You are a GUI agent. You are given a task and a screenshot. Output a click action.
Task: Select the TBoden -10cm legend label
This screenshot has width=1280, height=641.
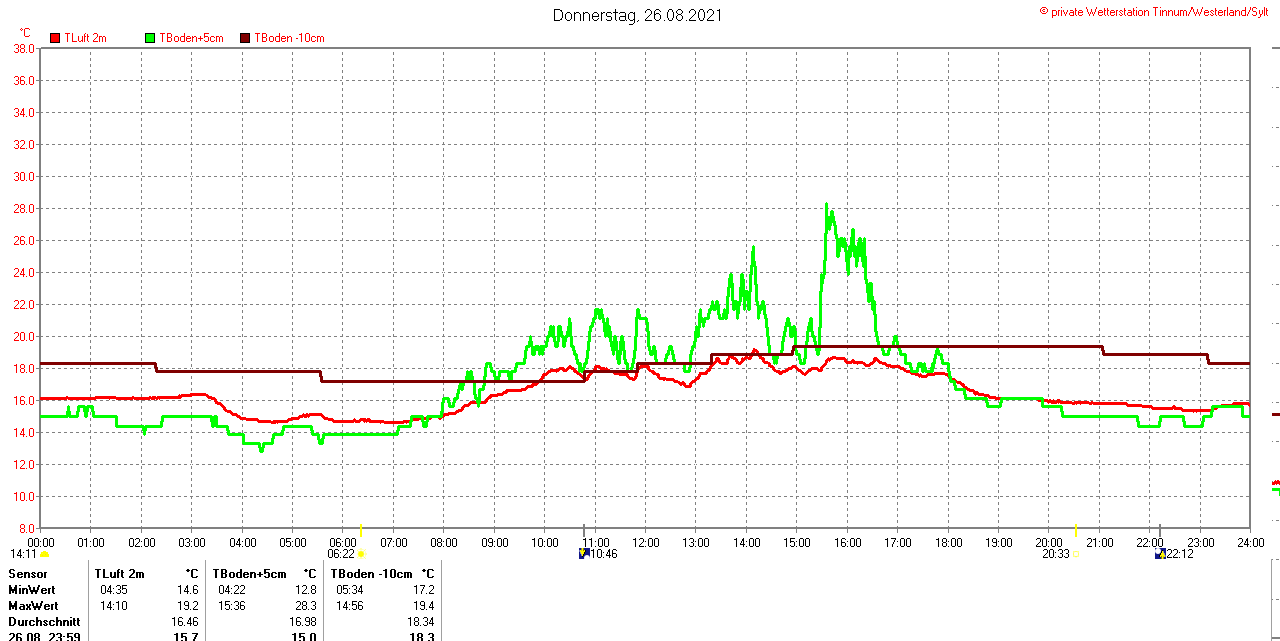point(289,38)
